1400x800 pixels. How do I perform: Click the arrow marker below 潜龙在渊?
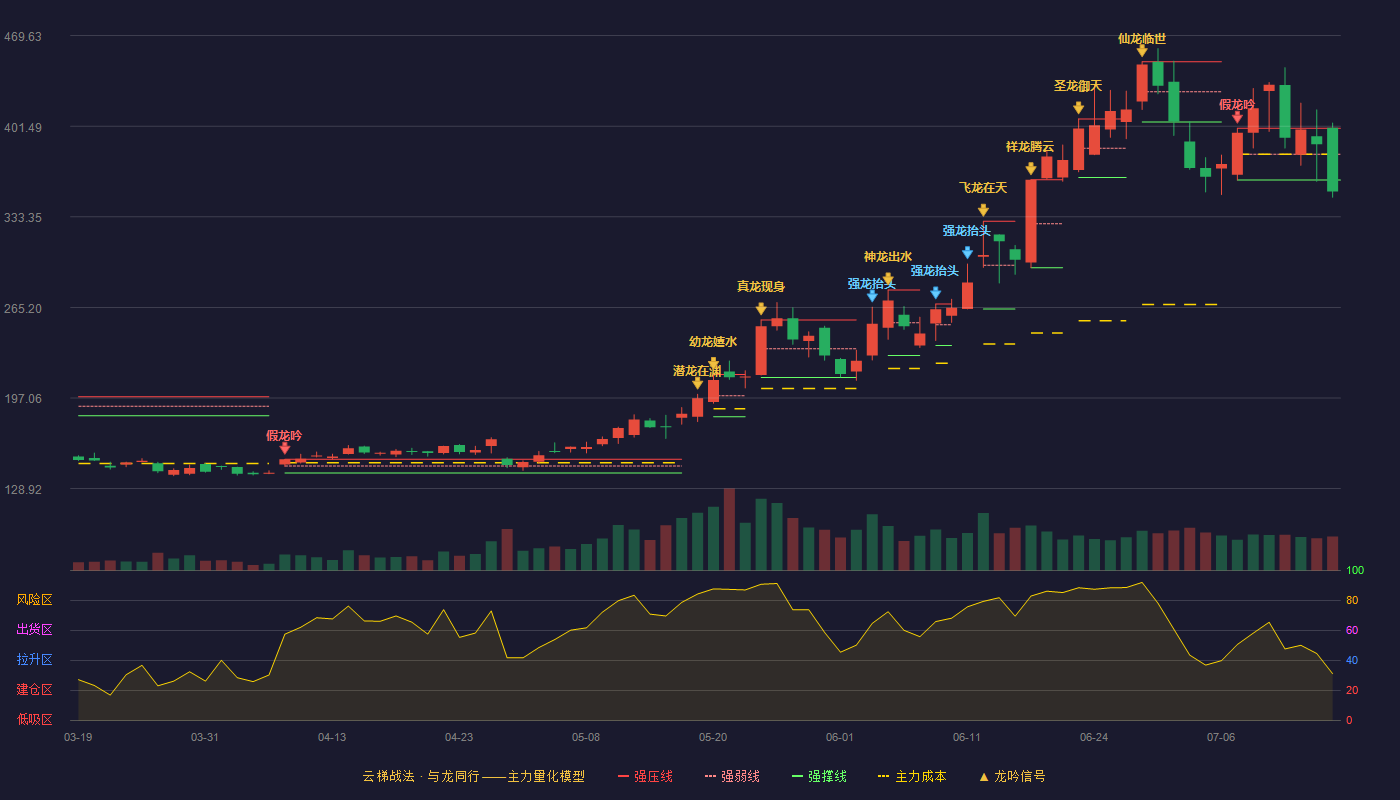tap(697, 383)
